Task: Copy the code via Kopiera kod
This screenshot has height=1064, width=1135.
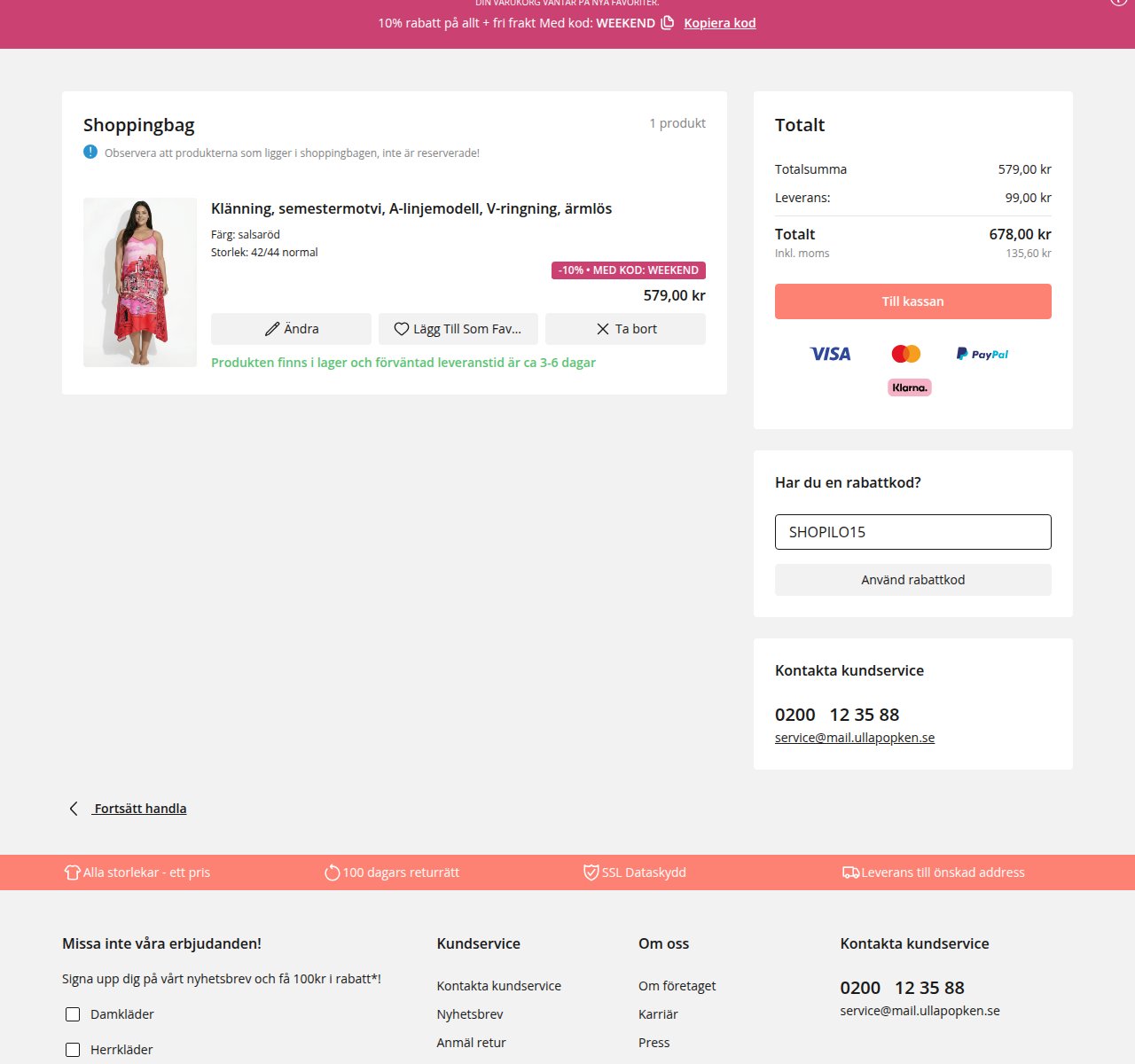Action: 720,23
